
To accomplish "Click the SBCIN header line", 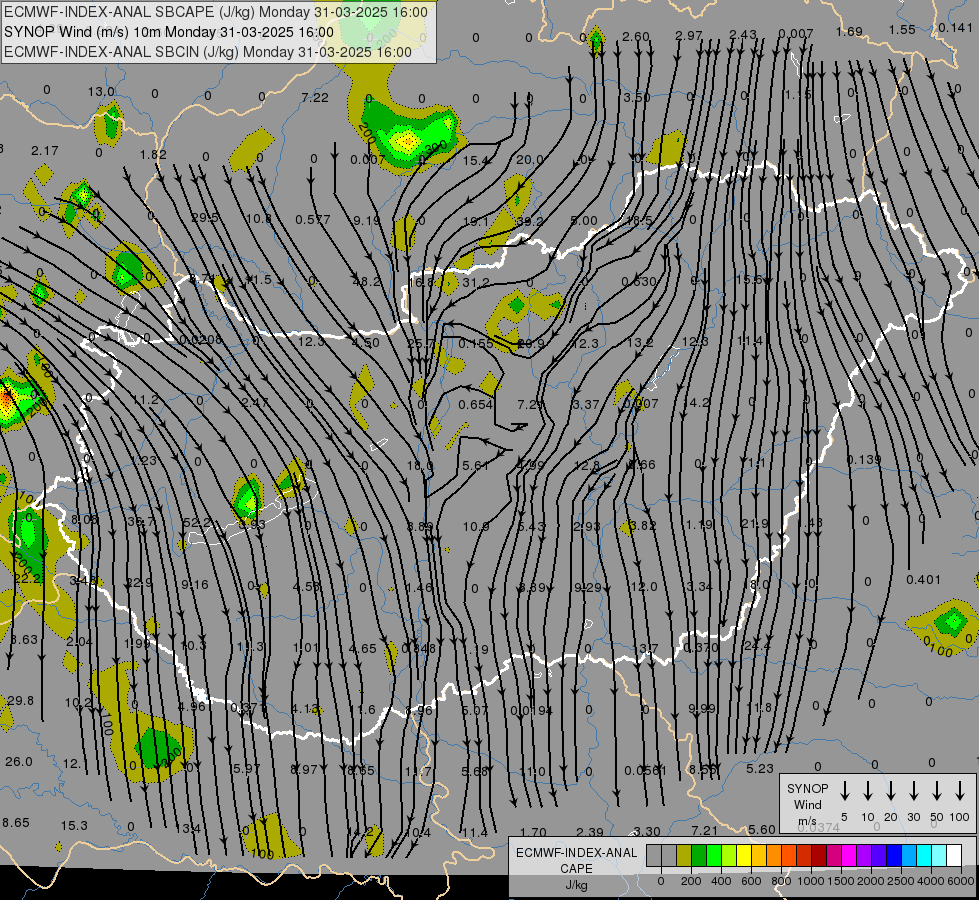I will pos(208,52).
